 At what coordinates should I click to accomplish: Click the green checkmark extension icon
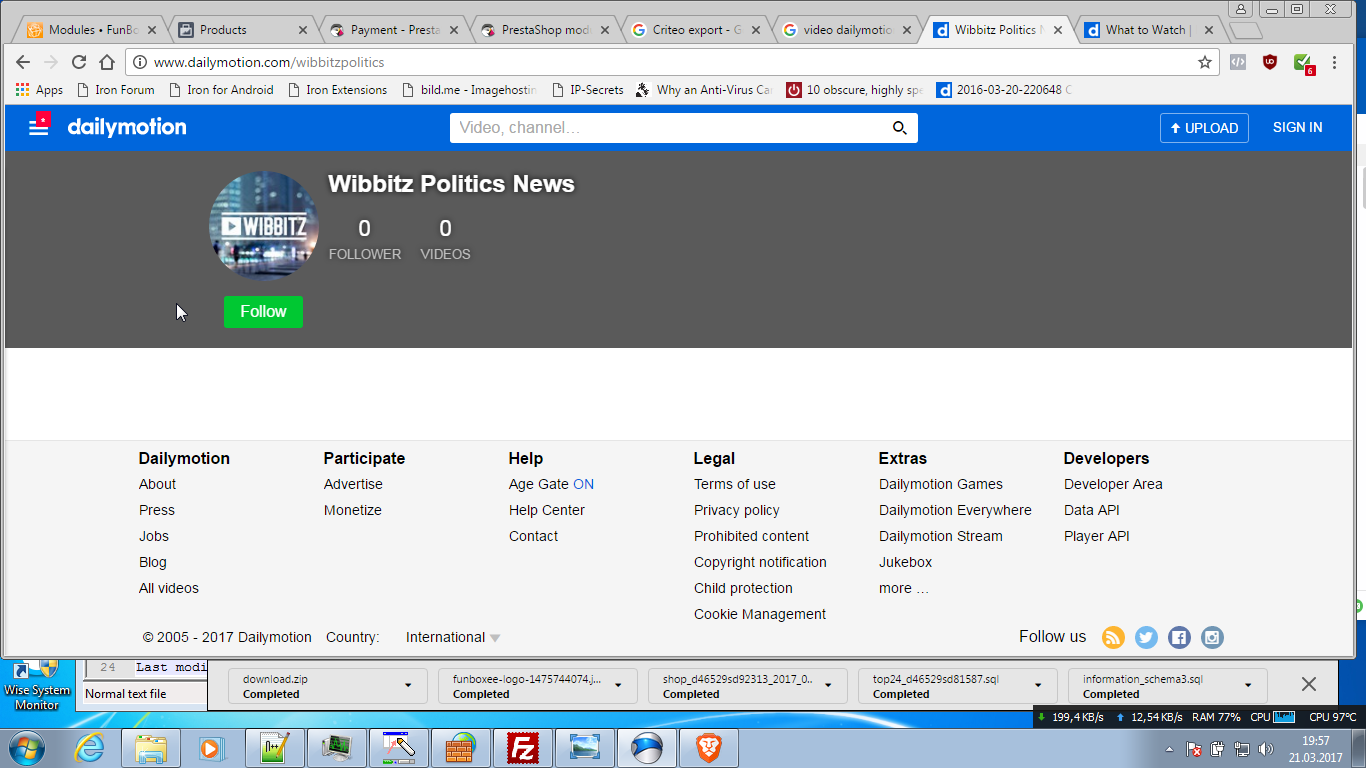tap(1303, 63)
